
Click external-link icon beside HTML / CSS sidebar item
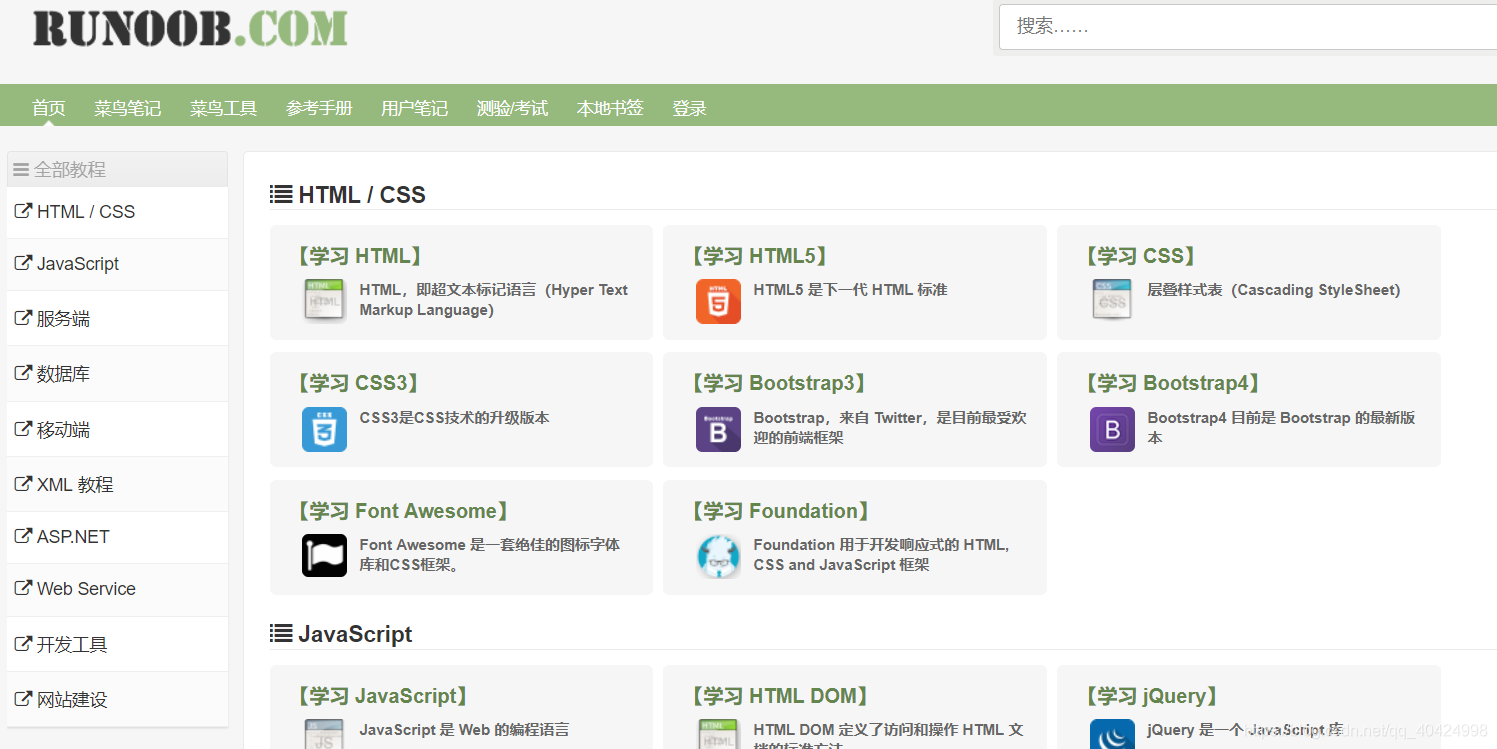(22, 211)
